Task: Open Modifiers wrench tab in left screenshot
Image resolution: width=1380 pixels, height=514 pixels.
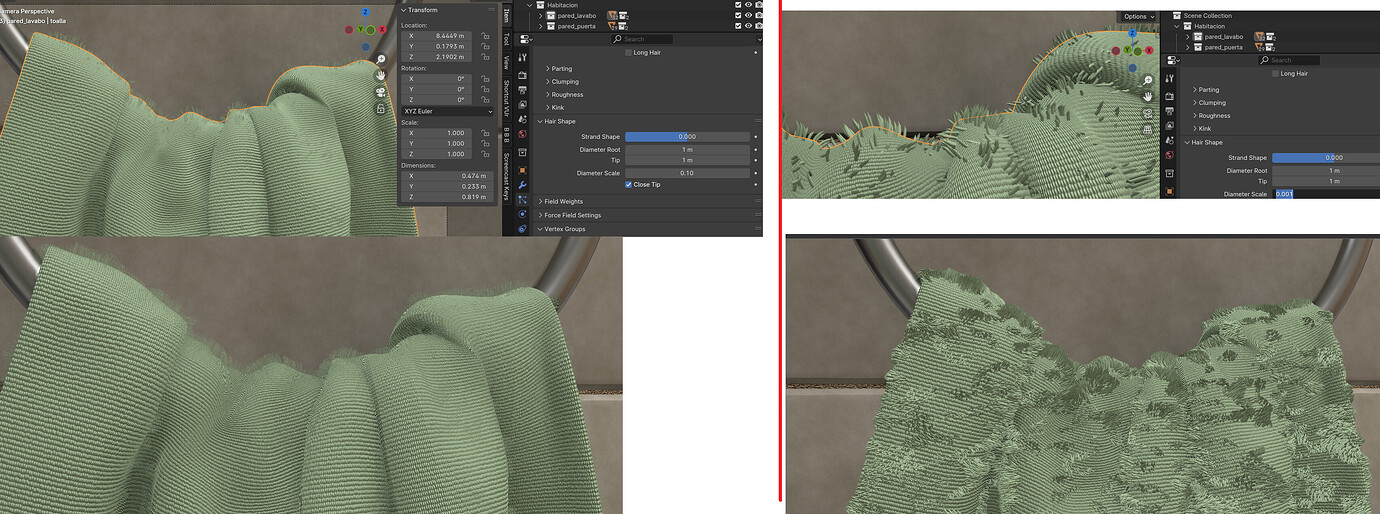Action: tap(522, 185)
